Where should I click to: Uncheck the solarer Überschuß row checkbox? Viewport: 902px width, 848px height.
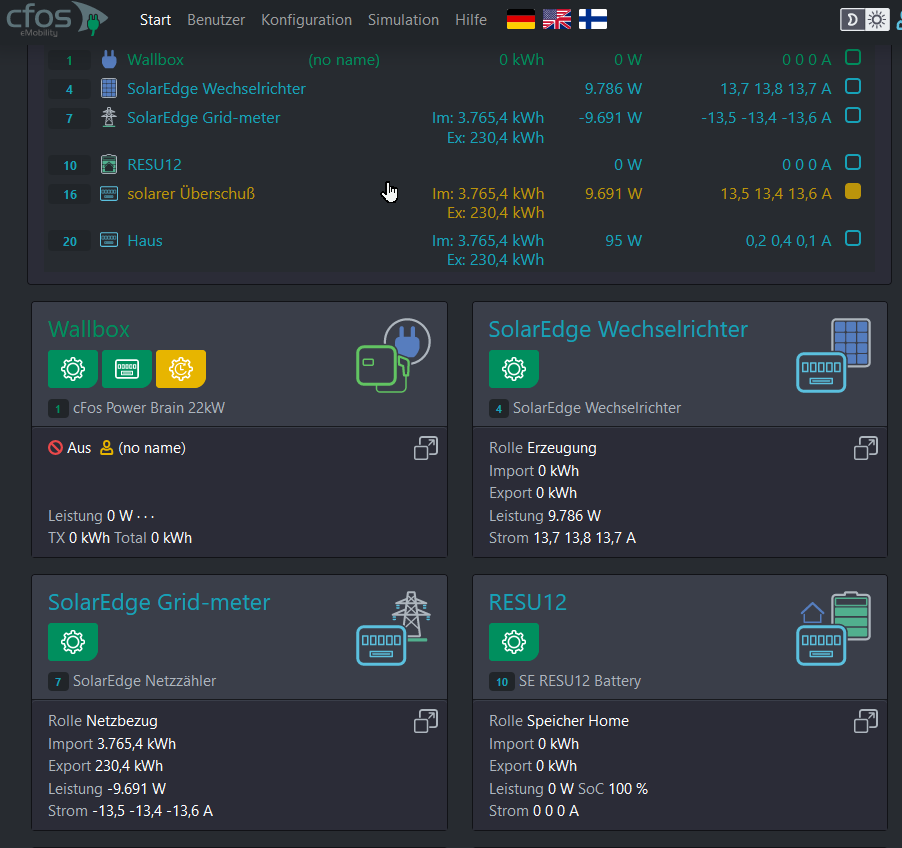pos(853,191)
